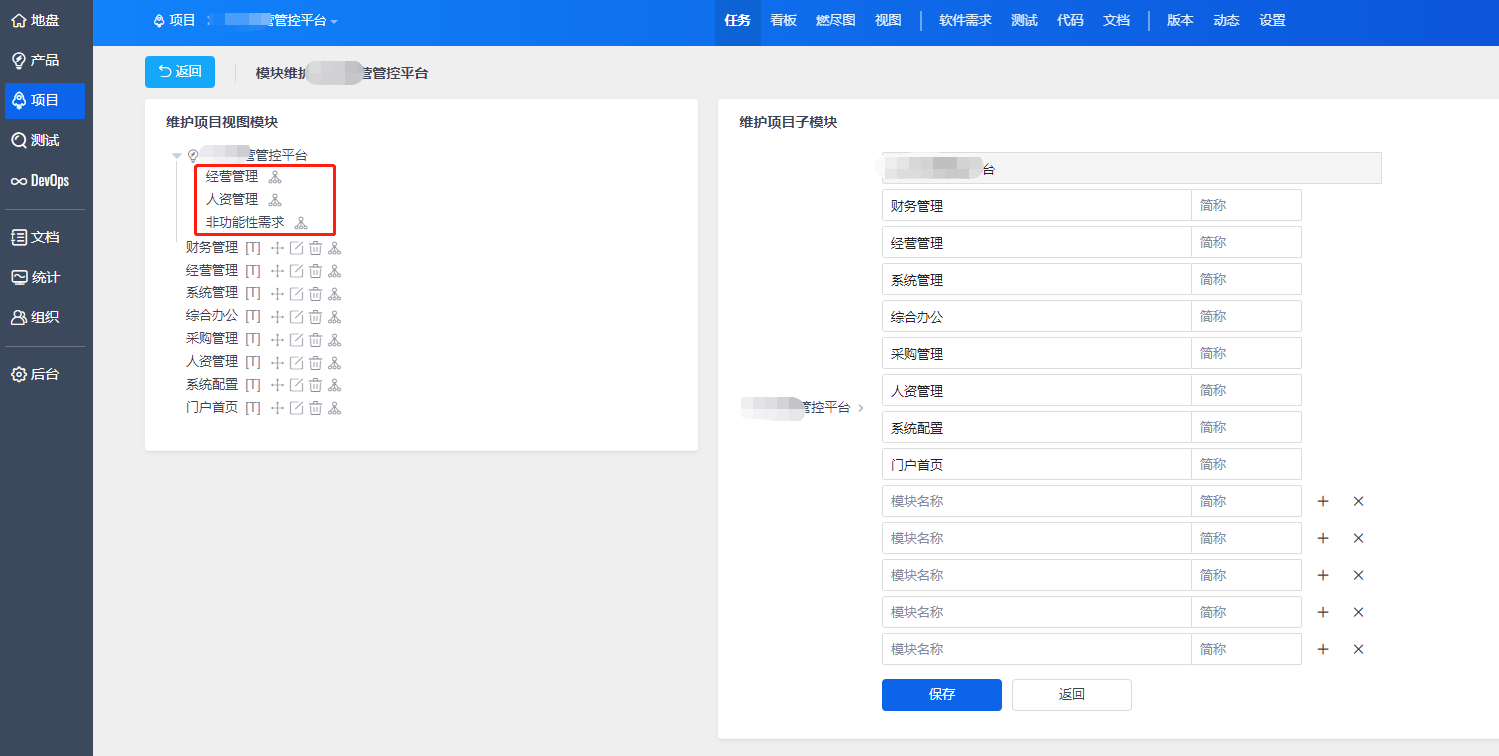Click the hierarchy icon next to 非功能性需求

[x=301, y=223]
